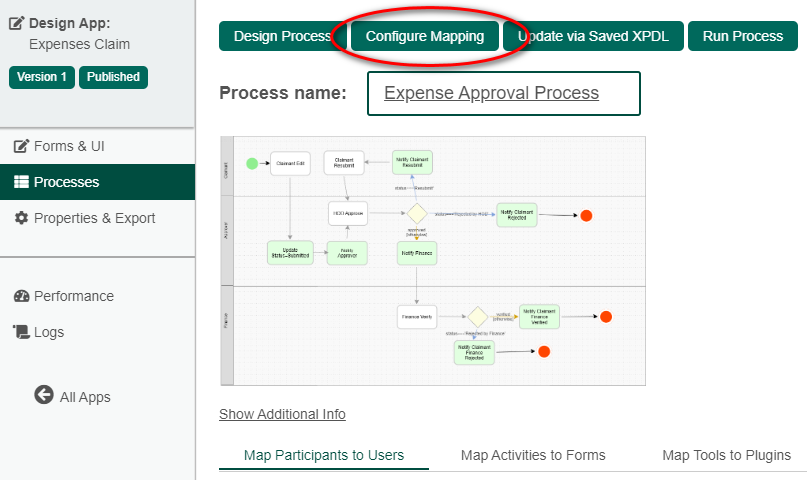Select the Map Participants to Users tab

324,455
